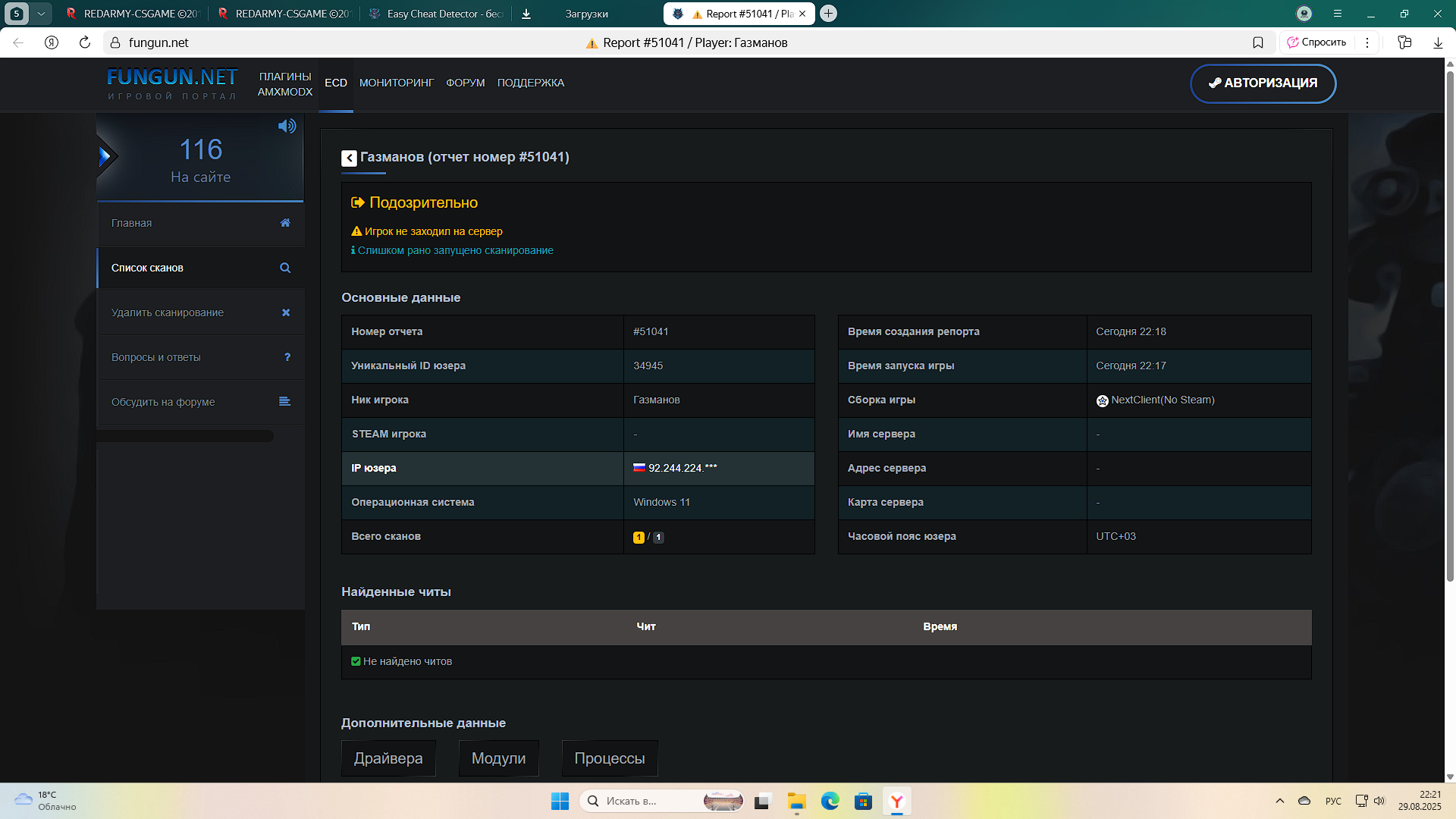Click the АВТОРИЗАЦИЯ button
The image size is (1456, 819).
pyautogui.click(x=1263, y=83)
